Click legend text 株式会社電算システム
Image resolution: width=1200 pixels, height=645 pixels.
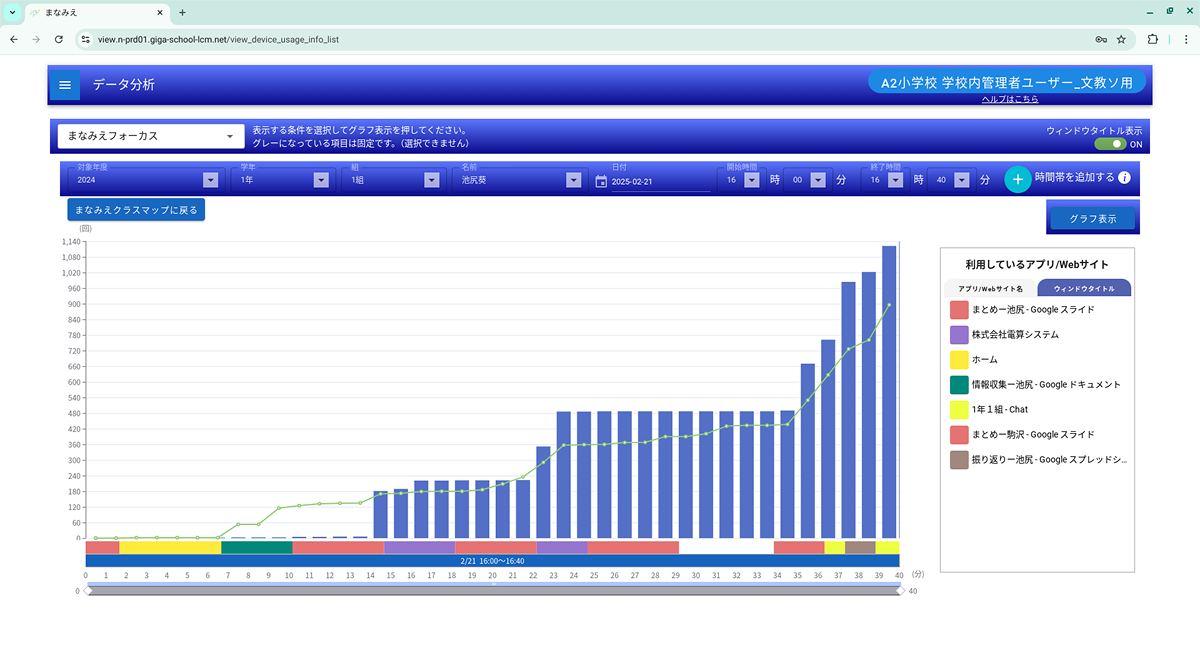(1015, 334)
